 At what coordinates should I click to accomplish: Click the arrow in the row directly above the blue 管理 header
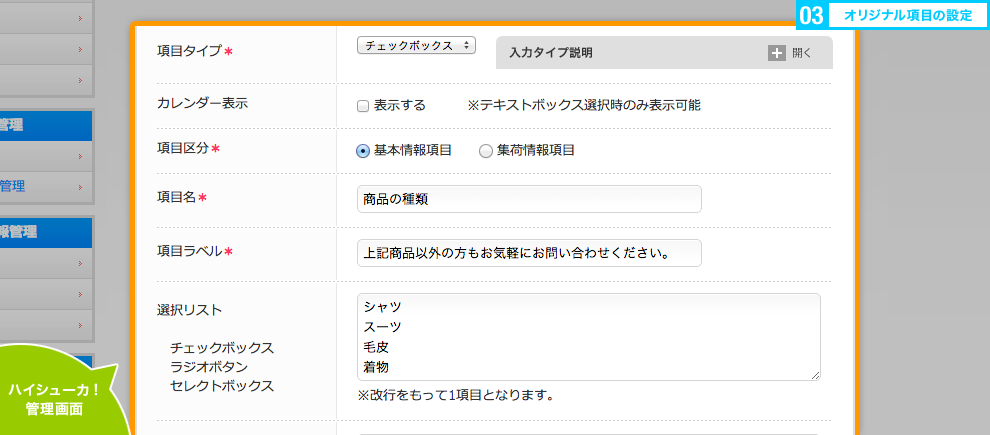(80, 80)
